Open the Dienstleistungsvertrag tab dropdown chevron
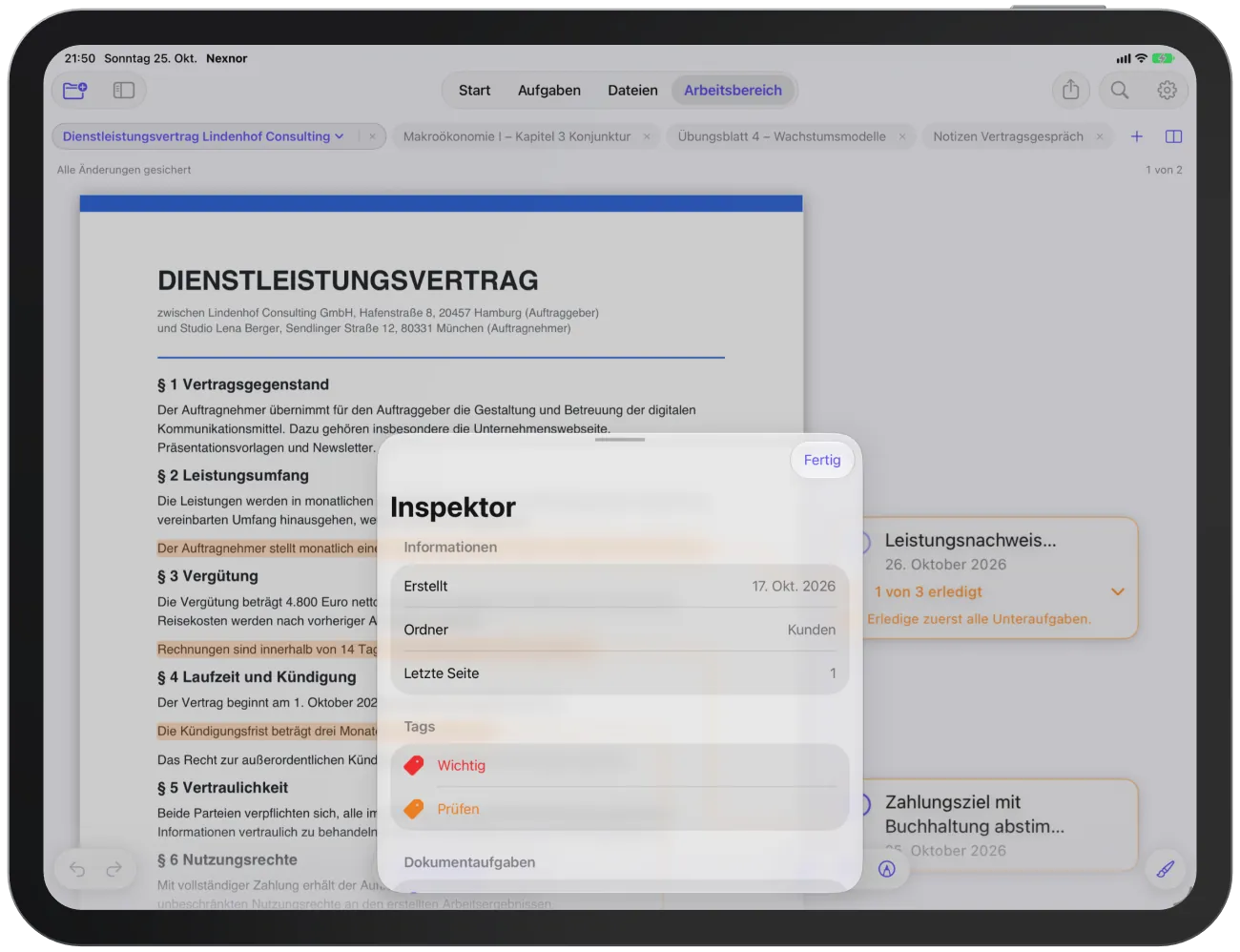Image resolution: width=1240 pixels, height=952 pixels. (x=340, y=136)
